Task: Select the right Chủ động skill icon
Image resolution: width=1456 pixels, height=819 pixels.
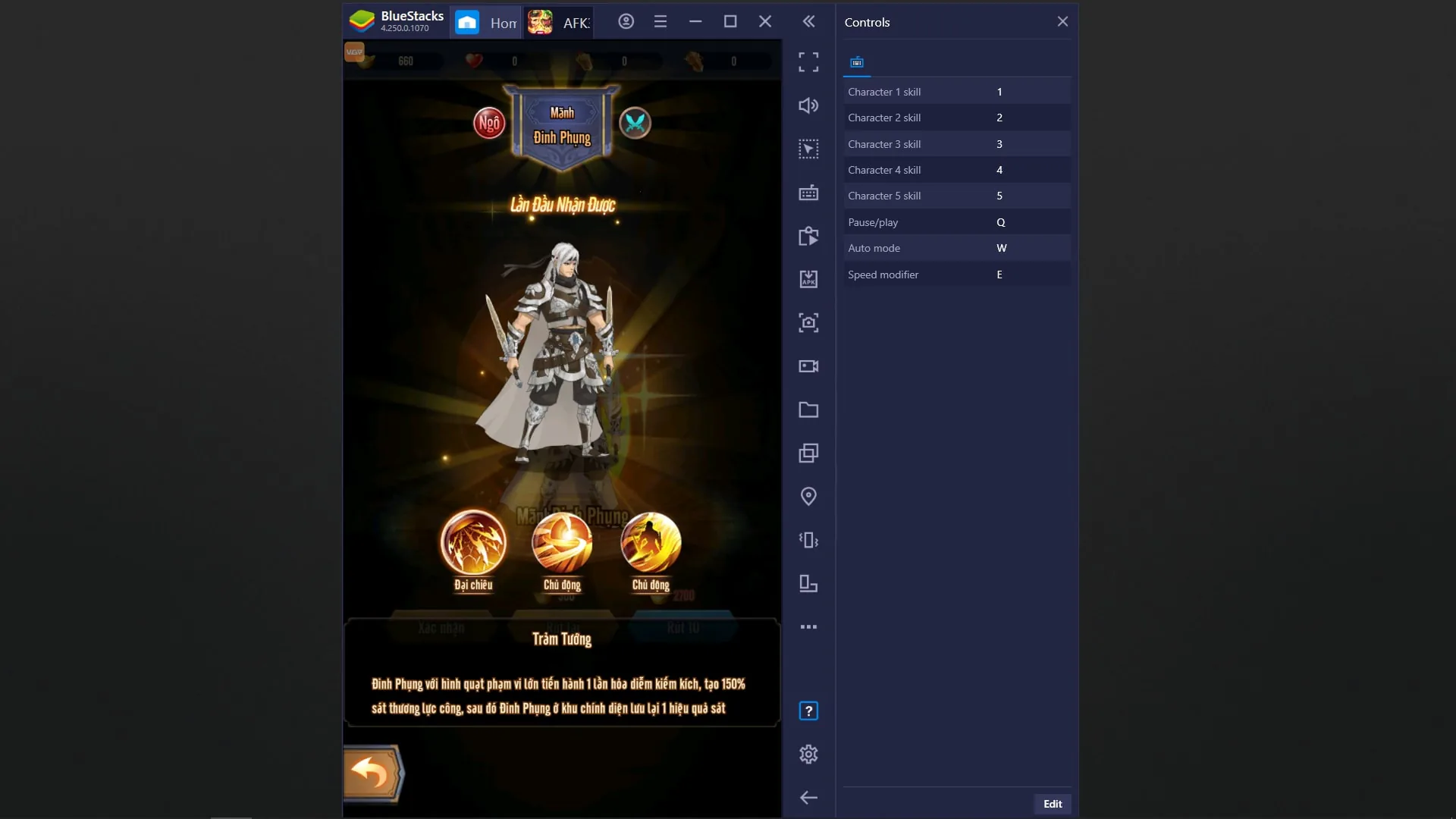Action: (651, 543)
